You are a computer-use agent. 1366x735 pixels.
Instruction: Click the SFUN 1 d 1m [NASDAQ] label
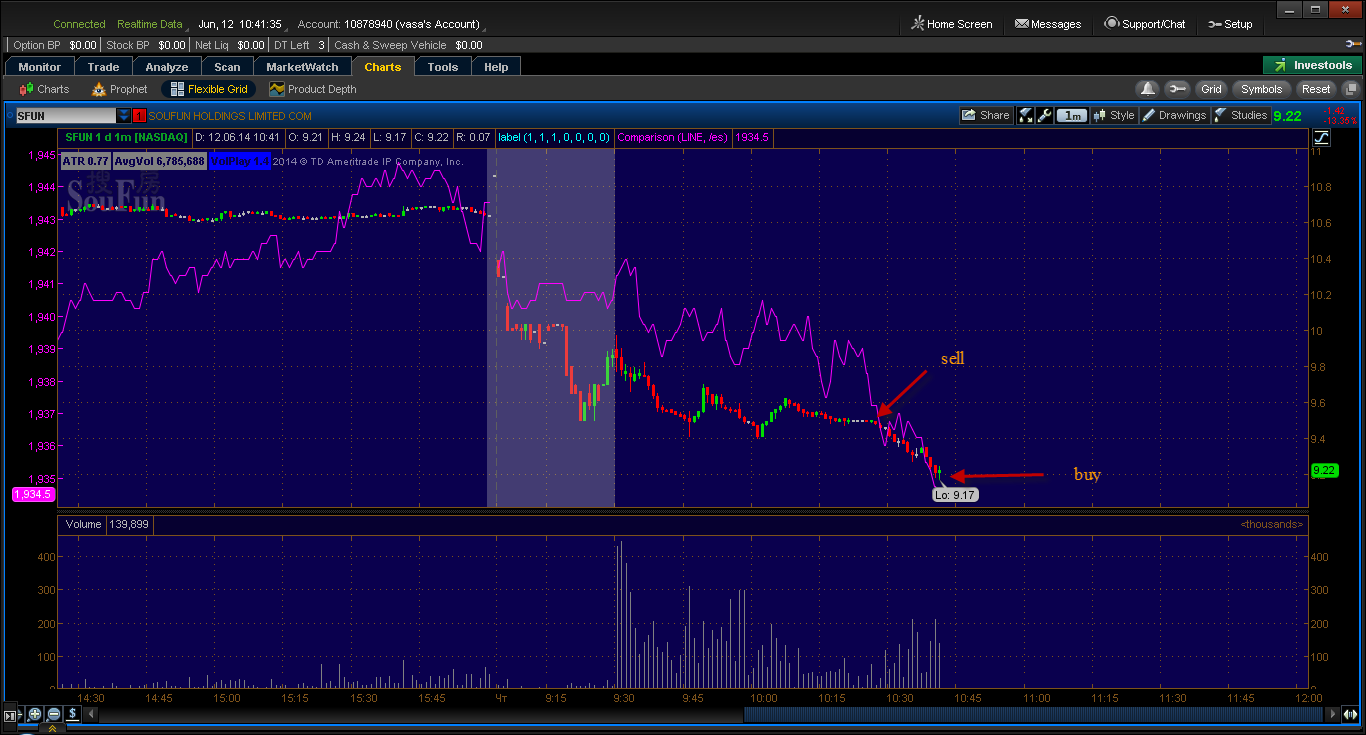tap(125, 137)
